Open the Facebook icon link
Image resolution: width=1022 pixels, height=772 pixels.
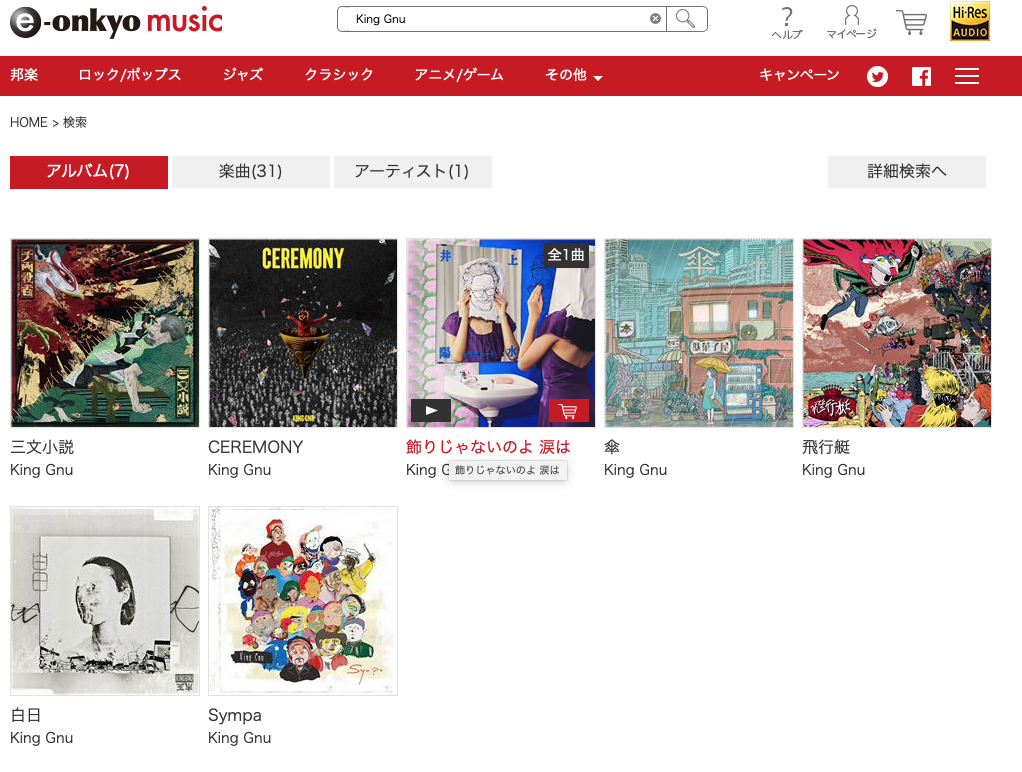[921, 76]
